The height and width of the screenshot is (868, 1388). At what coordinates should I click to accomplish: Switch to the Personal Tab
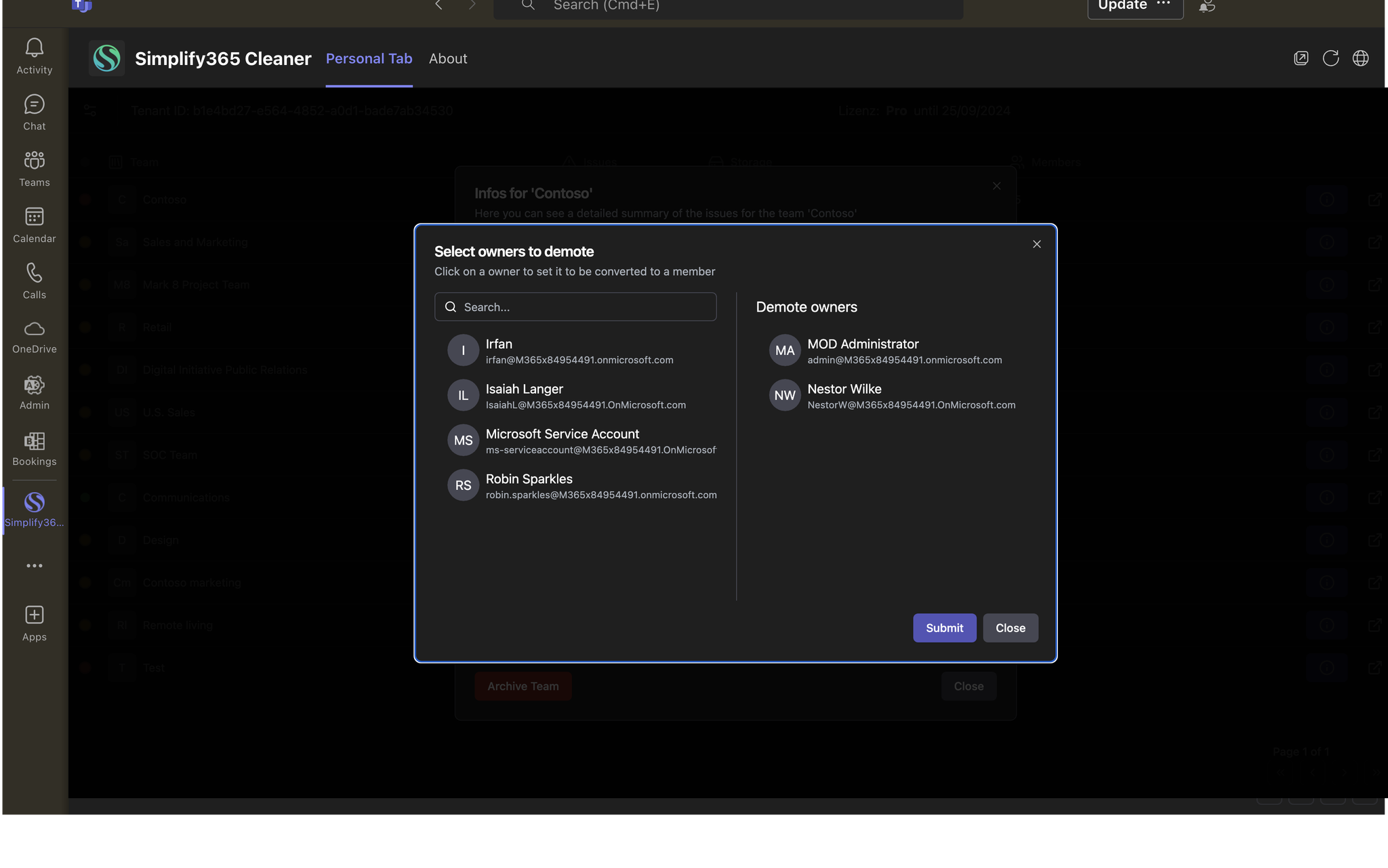tap(369, 59)
